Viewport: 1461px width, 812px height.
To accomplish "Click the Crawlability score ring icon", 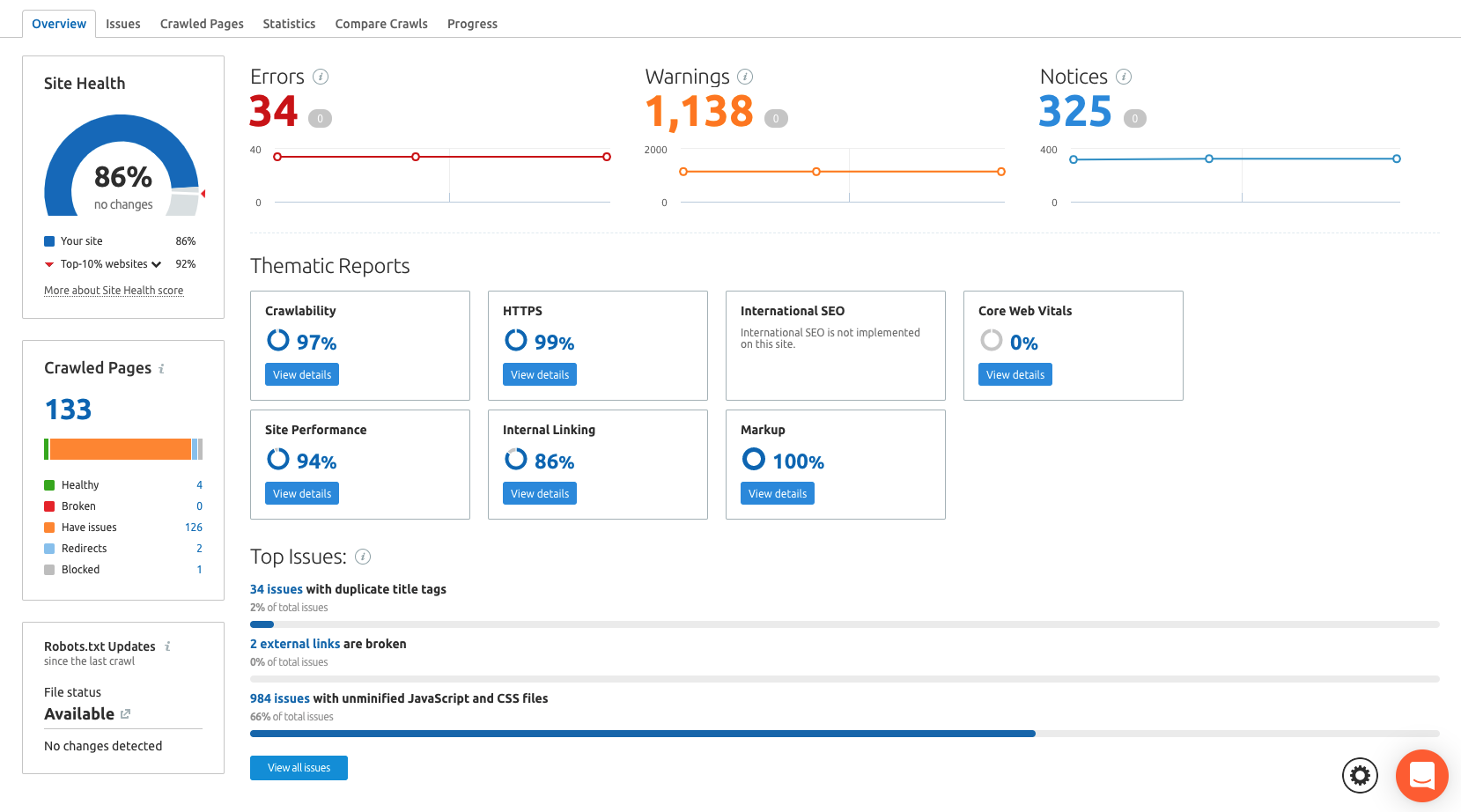I will pos(278,340).
